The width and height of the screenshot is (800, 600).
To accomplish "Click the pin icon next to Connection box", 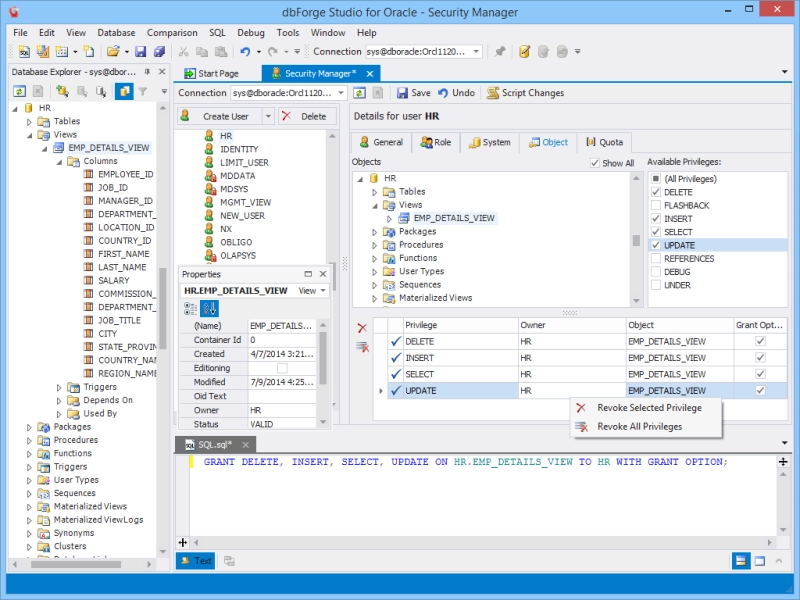I will click(499, 52).
